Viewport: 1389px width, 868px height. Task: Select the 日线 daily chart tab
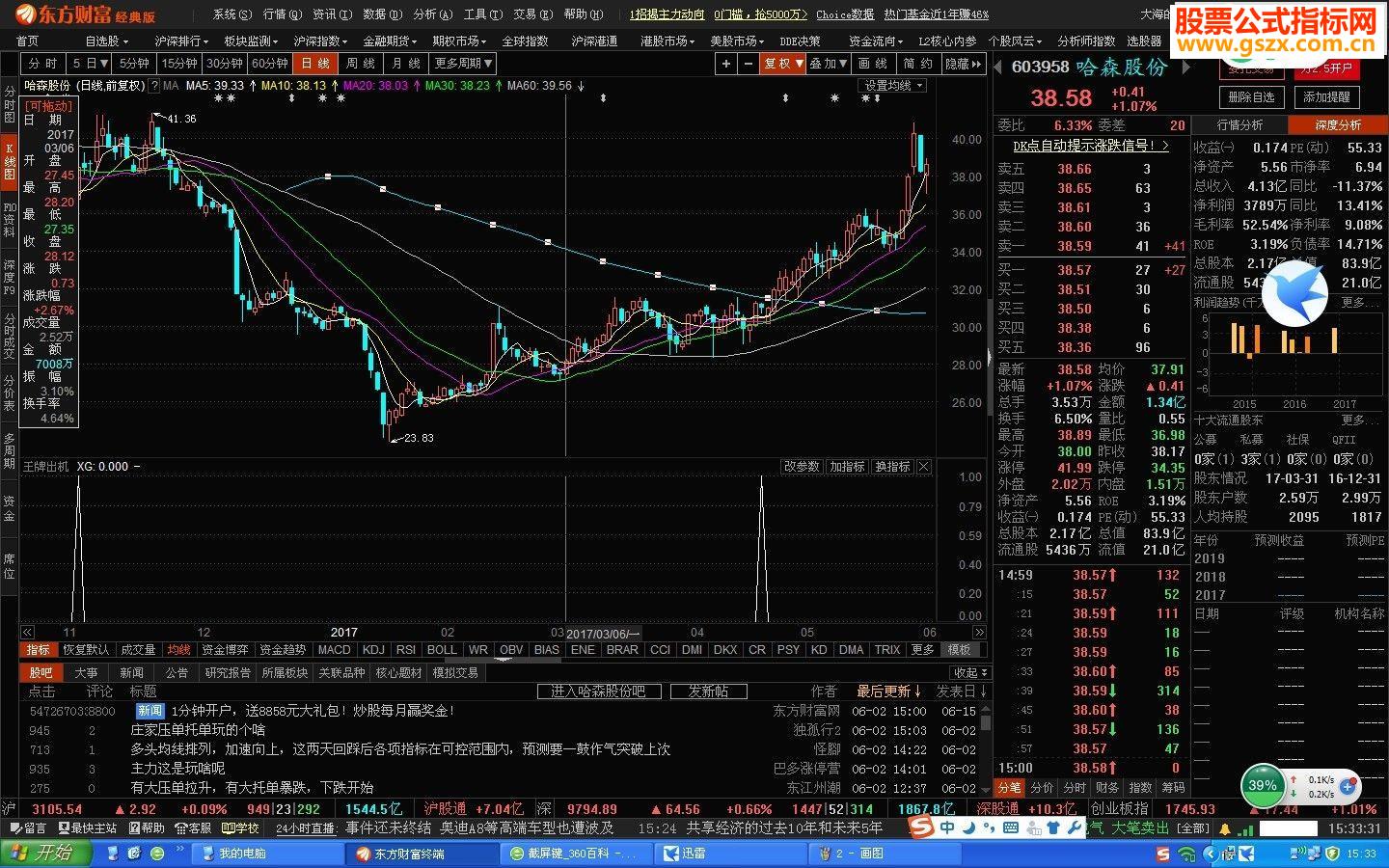(x=314, y=64)
